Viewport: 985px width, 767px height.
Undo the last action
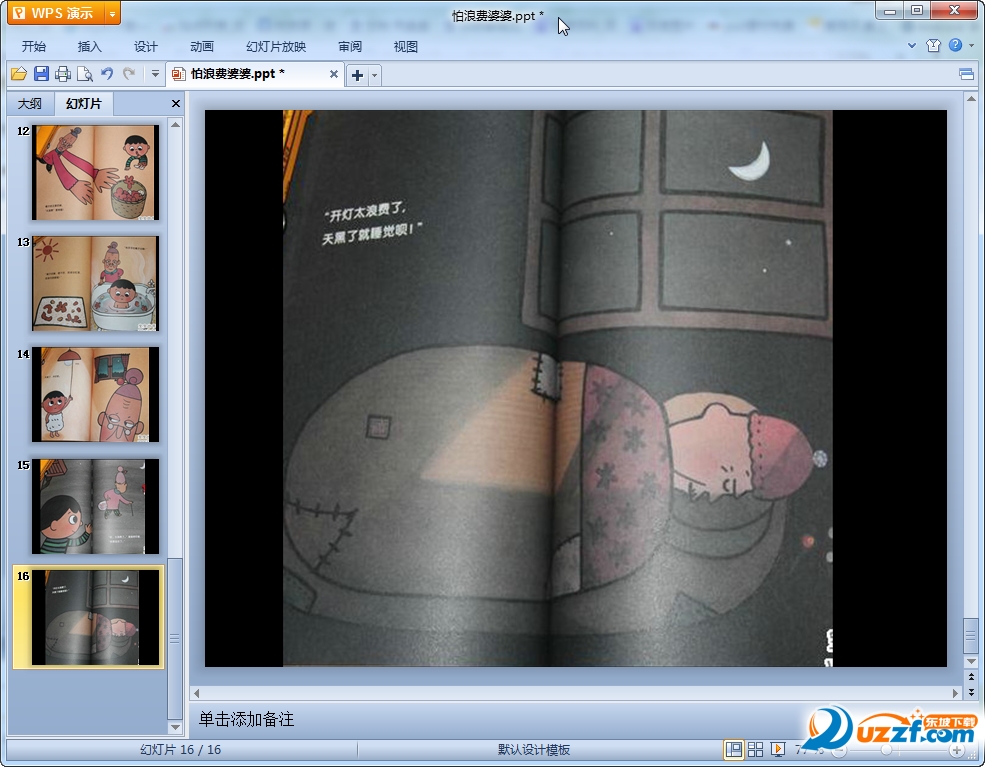[107, 74]
